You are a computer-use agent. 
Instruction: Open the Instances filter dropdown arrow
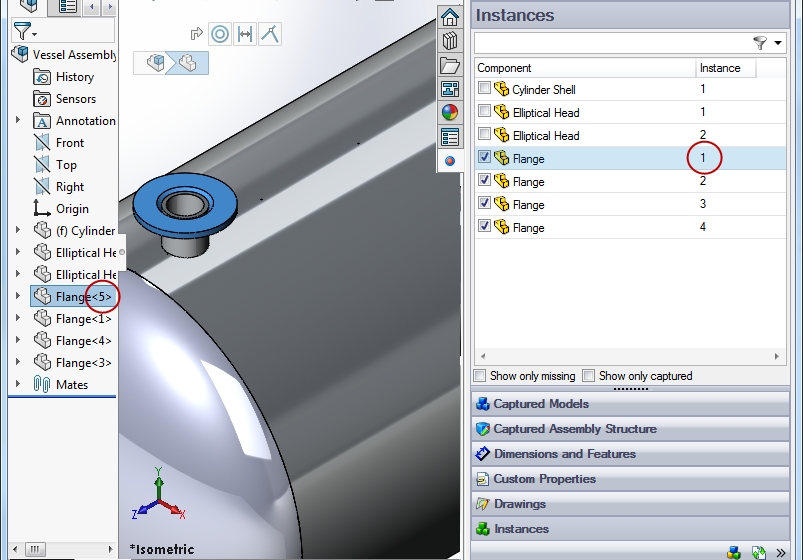pyautogui.click(x=777, y=43)
